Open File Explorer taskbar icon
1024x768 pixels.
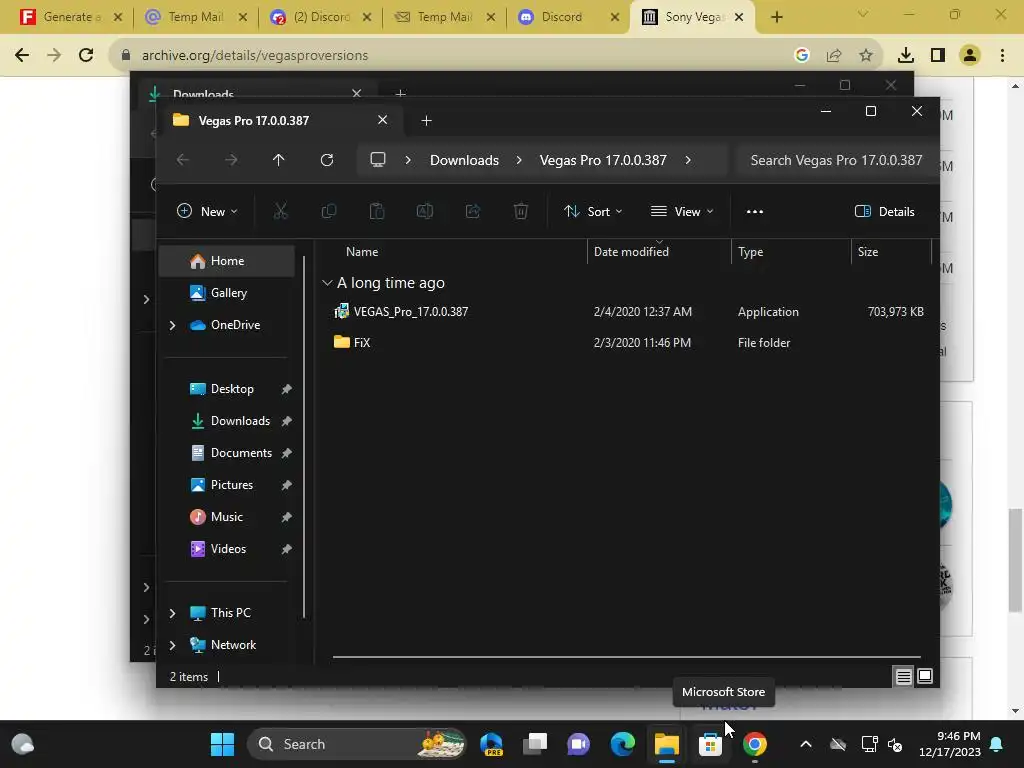666,744
